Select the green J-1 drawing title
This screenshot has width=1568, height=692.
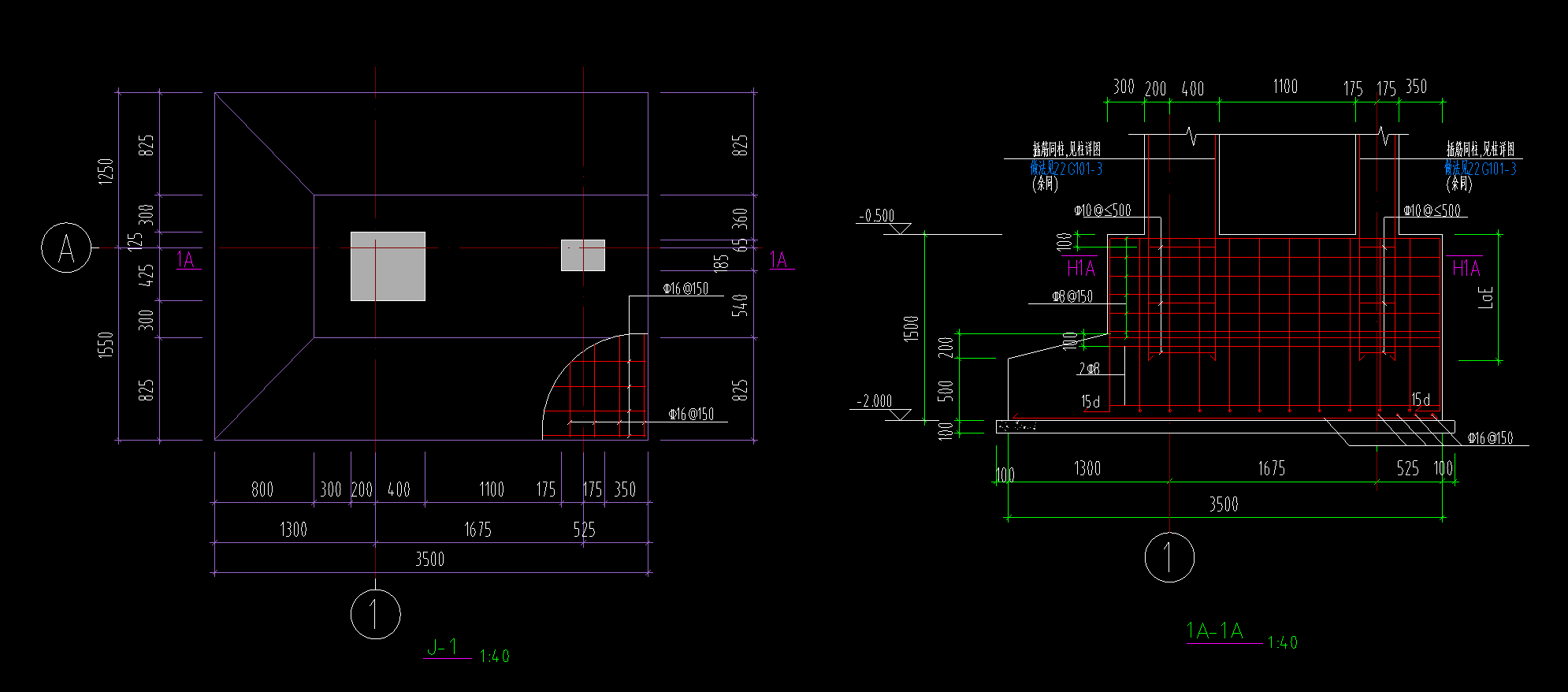(442, 647)
